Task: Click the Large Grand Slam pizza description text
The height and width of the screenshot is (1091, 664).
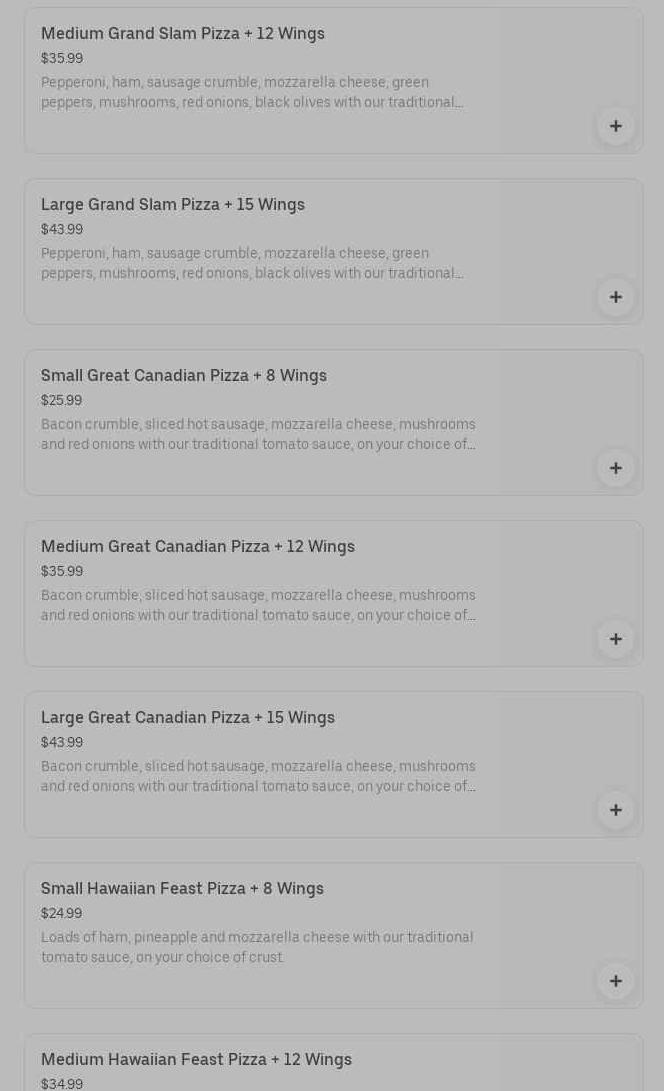Action: coord(252,264)
